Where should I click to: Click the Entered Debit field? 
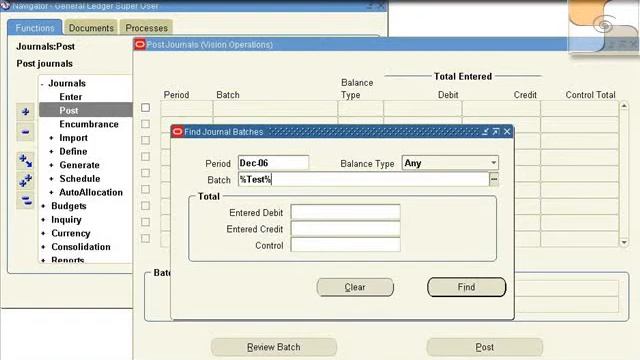345,212
